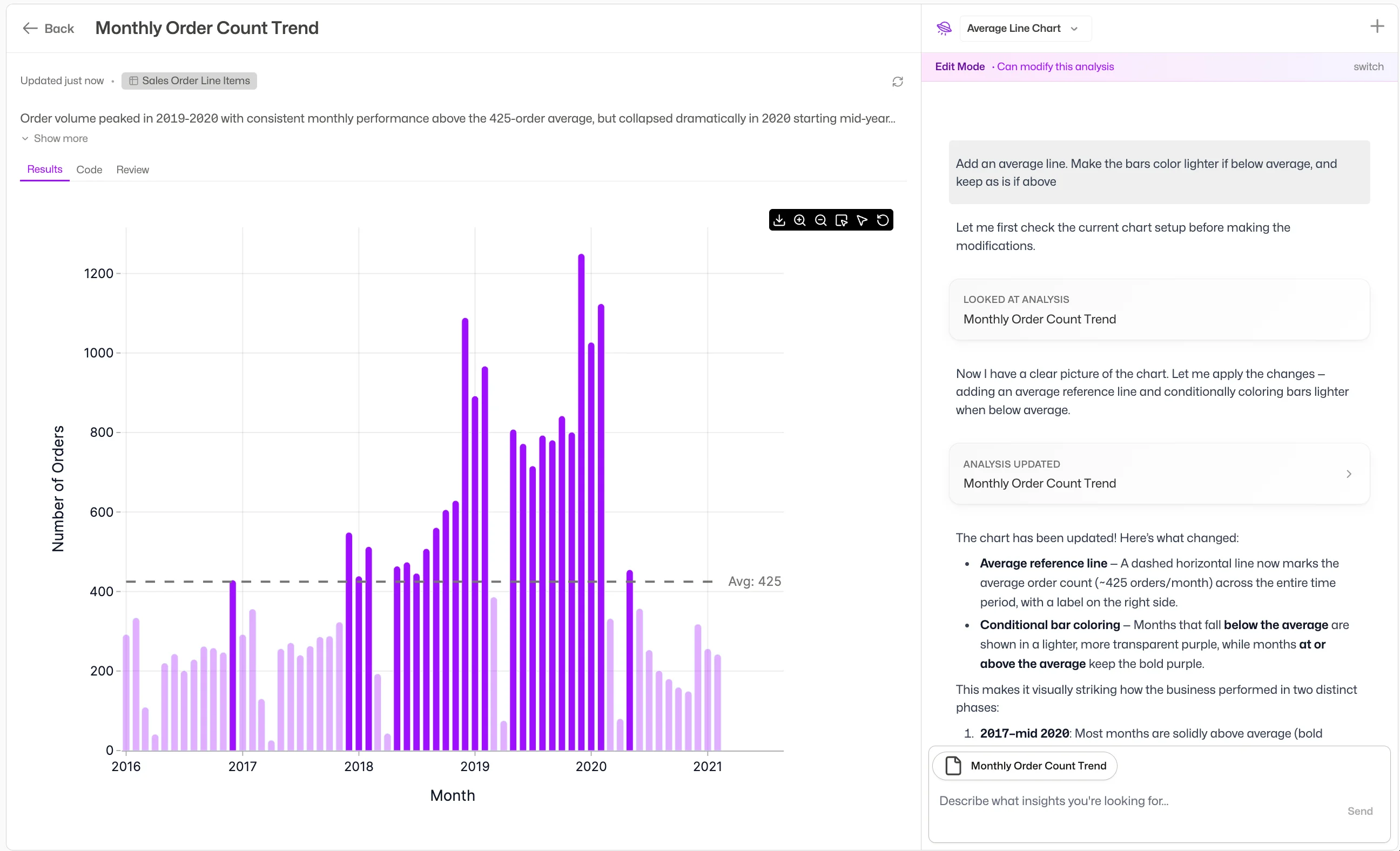Image resolution: width=1400 pixels, height=851 pixels.
Task: Activate the box select tool
Action: coord(842,220)
